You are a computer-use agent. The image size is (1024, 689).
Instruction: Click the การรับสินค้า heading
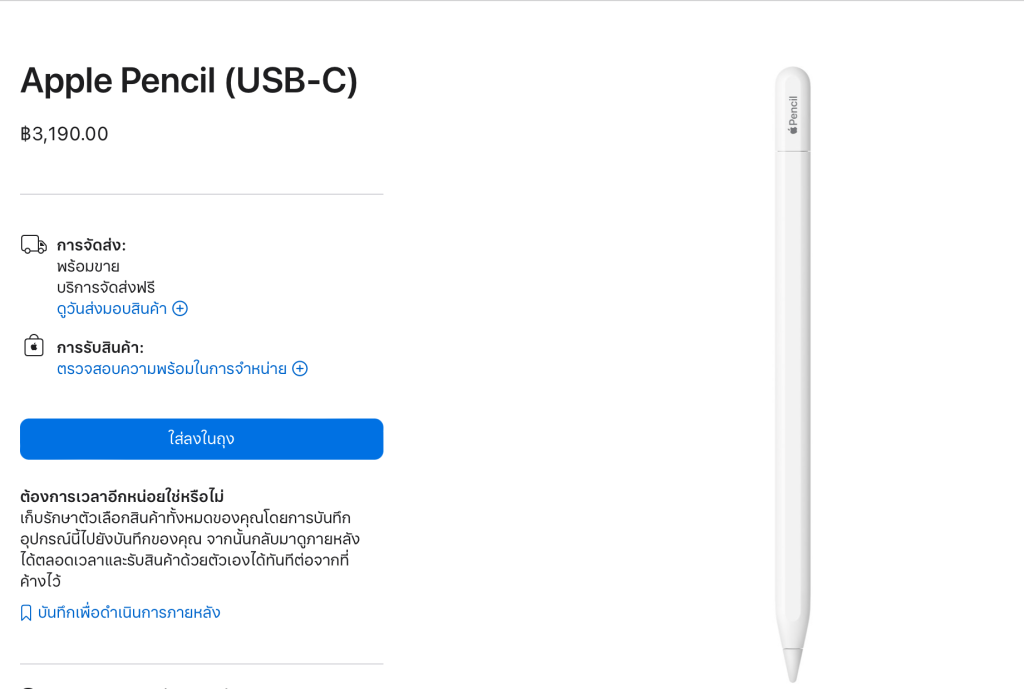(100, 348)
